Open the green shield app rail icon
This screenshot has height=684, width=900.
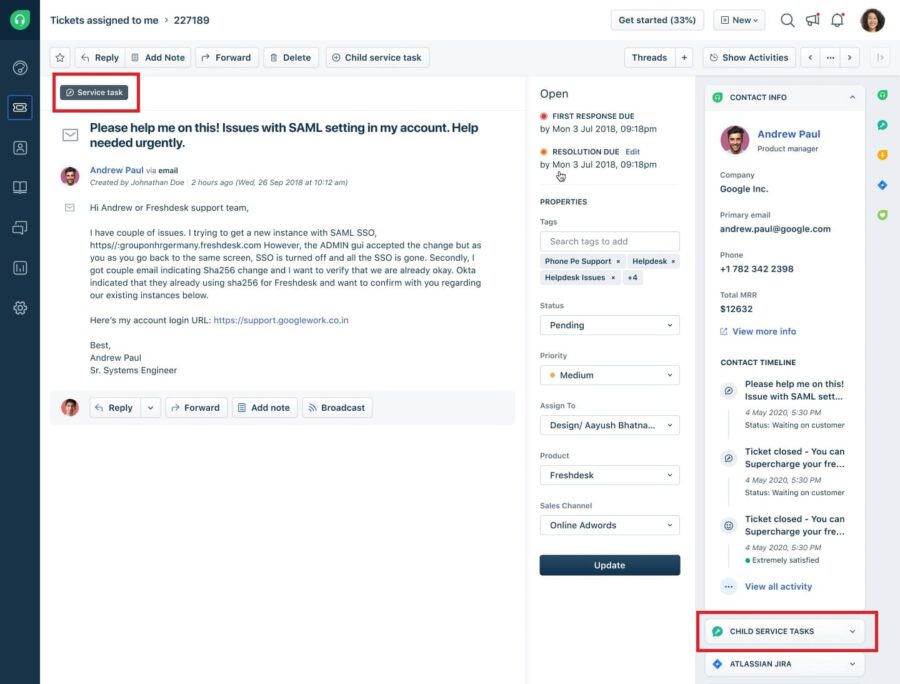point(883,215)
